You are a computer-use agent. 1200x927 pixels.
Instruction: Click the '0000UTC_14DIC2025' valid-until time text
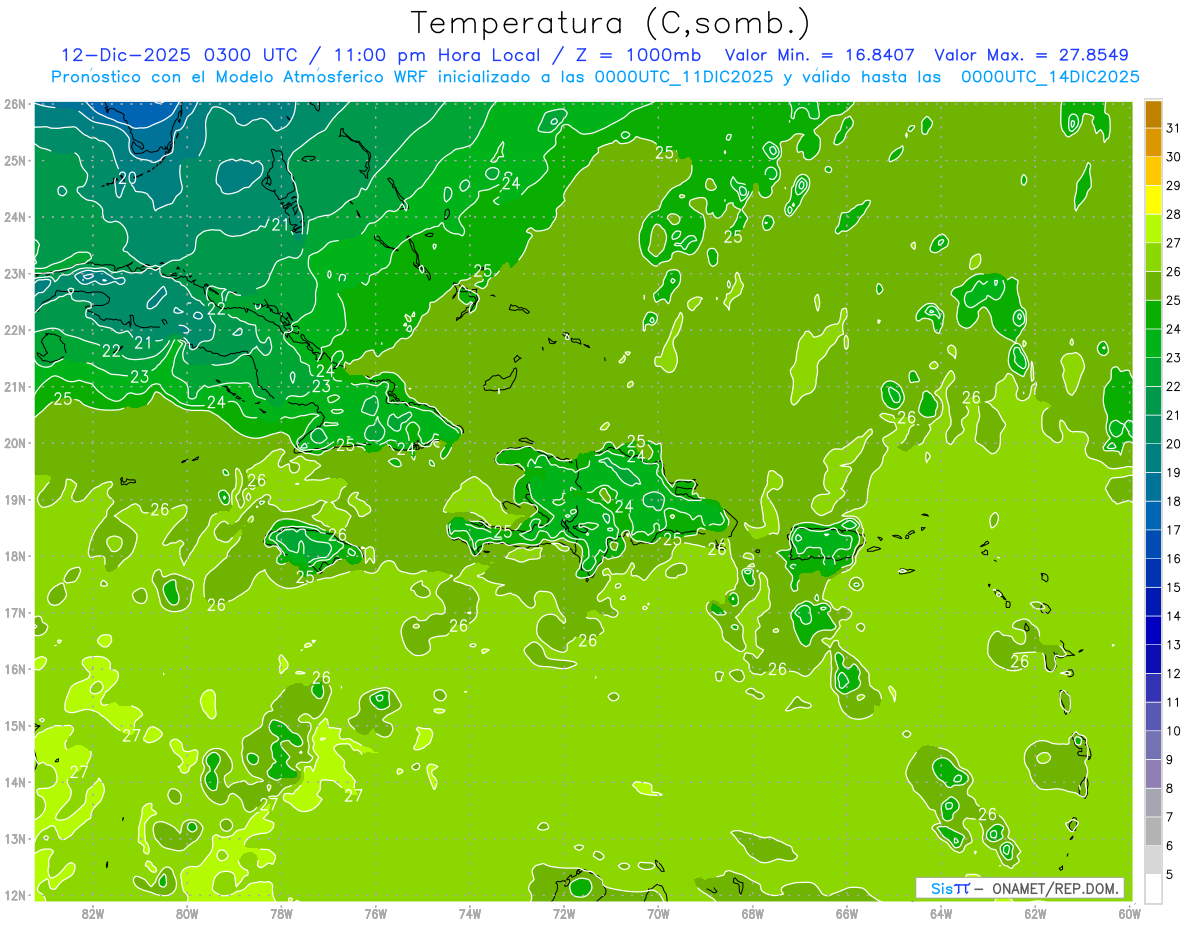[x=1050, y=77]
